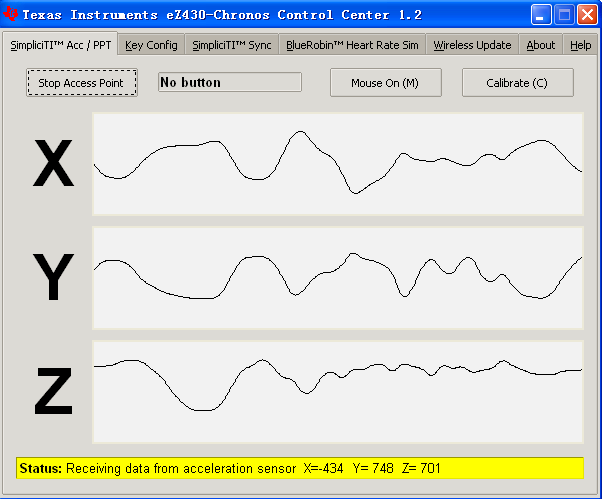The image size is (602, 499).
Task: Go to BlueRobin Heart Rate Sim tab
Action: click(x=352, y=45)
